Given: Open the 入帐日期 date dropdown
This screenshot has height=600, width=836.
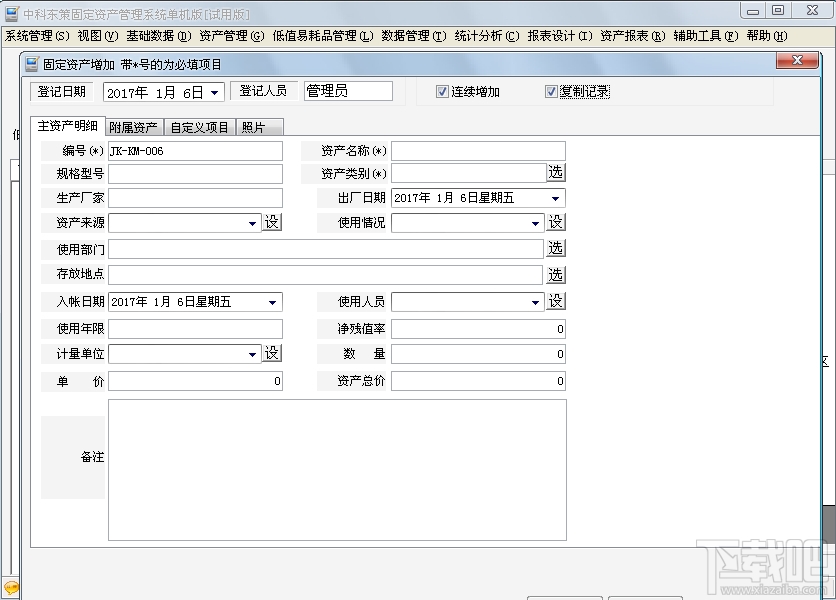Looking at the screenshot, I should click(x=272, y=301).
